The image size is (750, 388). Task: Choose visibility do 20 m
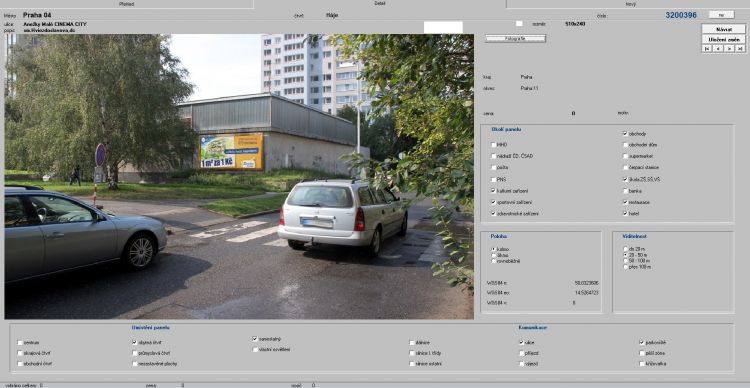(625, 249)
